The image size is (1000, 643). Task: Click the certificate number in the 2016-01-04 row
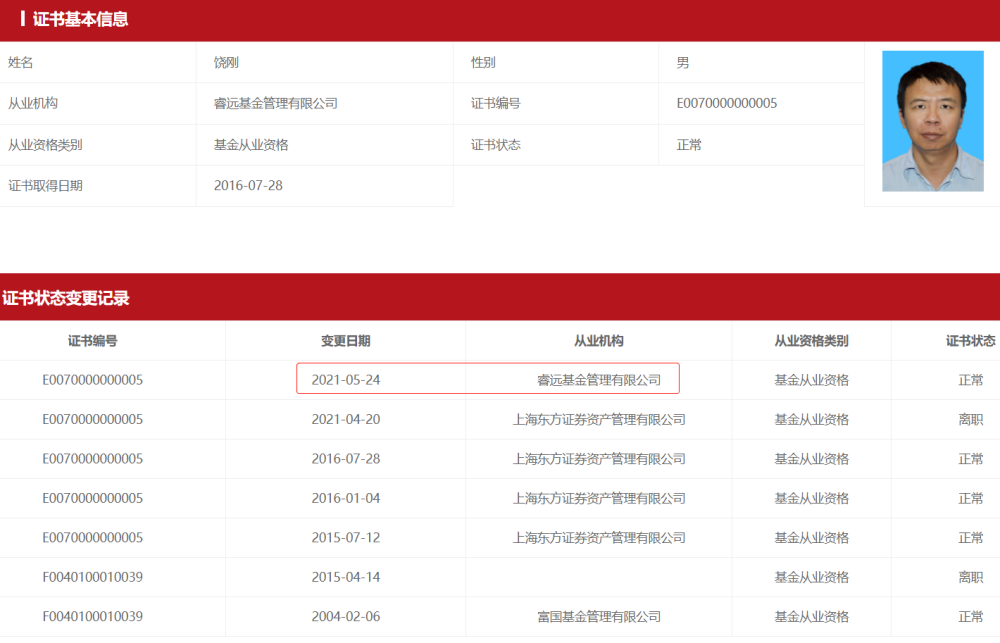[92, 498]
